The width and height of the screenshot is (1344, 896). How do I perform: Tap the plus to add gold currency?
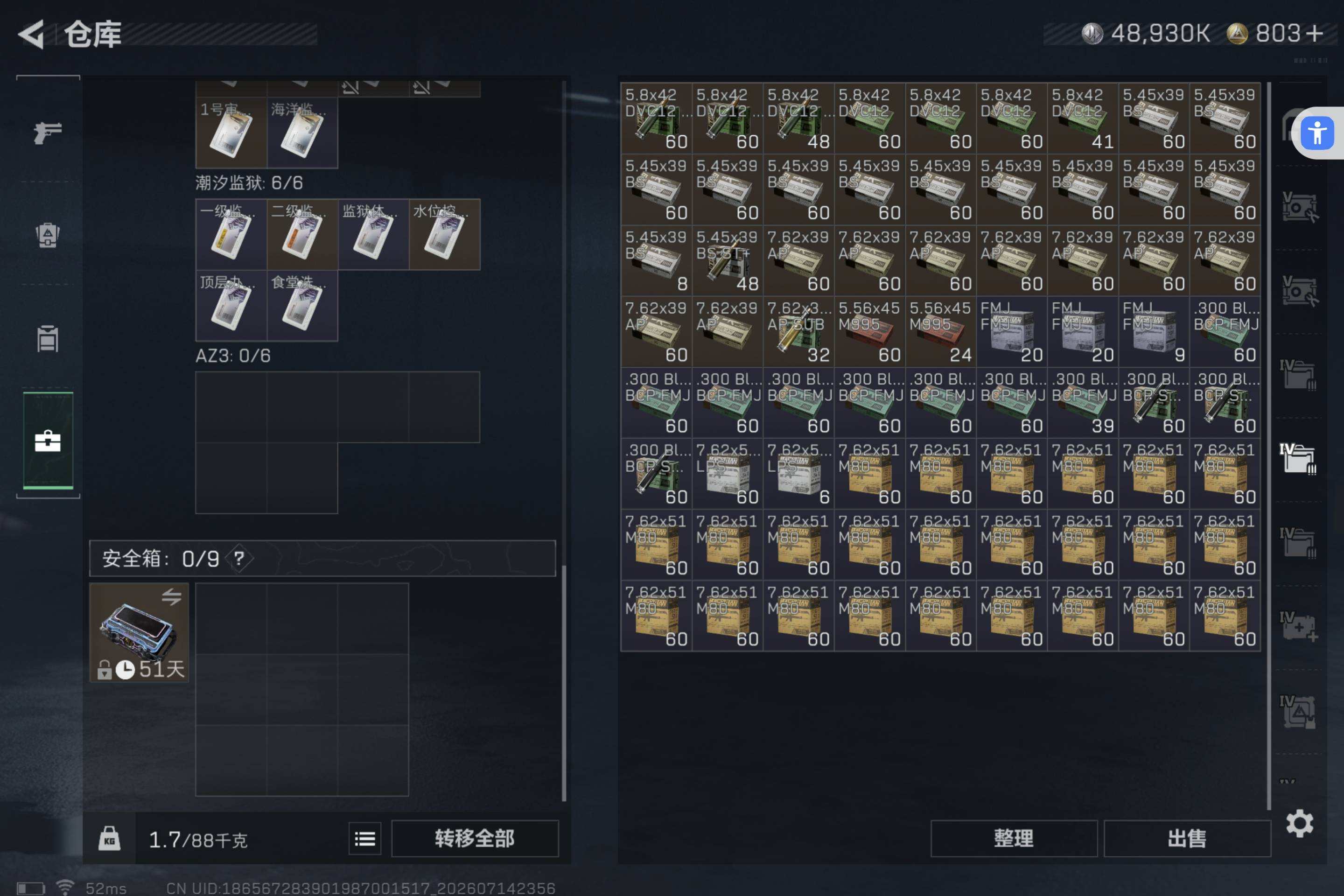pos(1315,33)
